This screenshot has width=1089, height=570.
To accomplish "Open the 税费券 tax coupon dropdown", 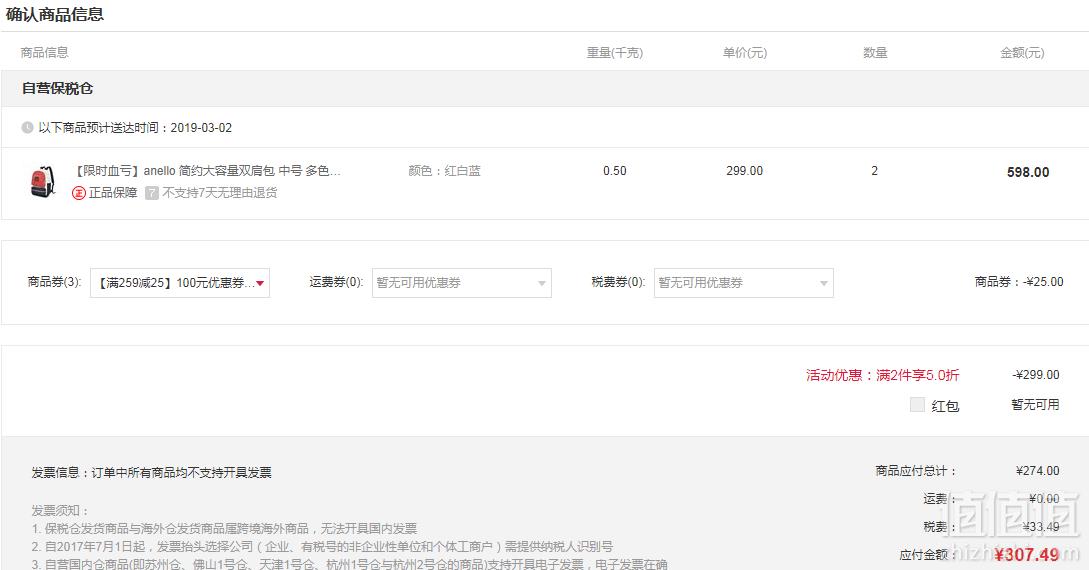I will [x=744, y=283].
